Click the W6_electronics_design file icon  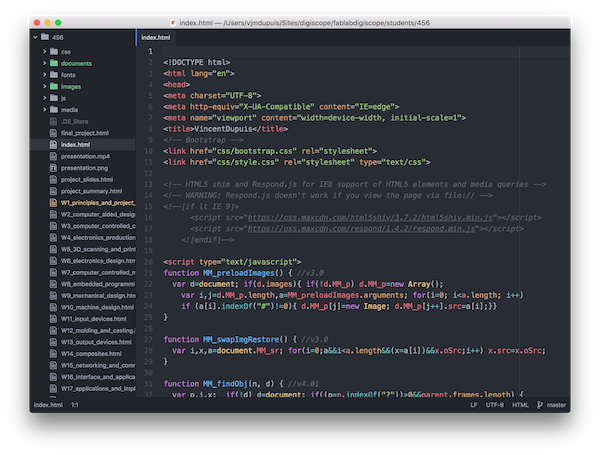pos(53,261)
